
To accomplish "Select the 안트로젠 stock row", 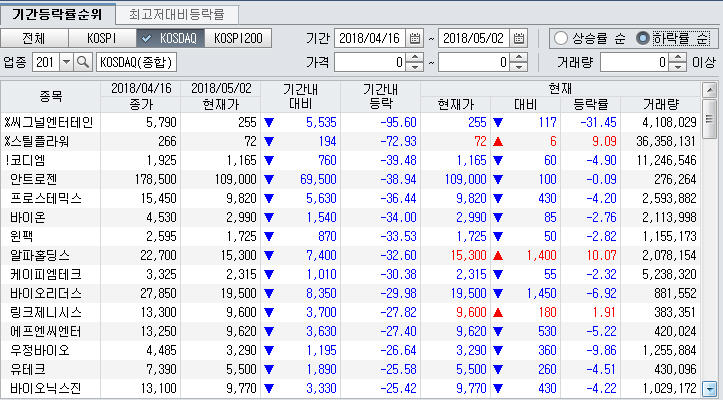I will point(350,179).
